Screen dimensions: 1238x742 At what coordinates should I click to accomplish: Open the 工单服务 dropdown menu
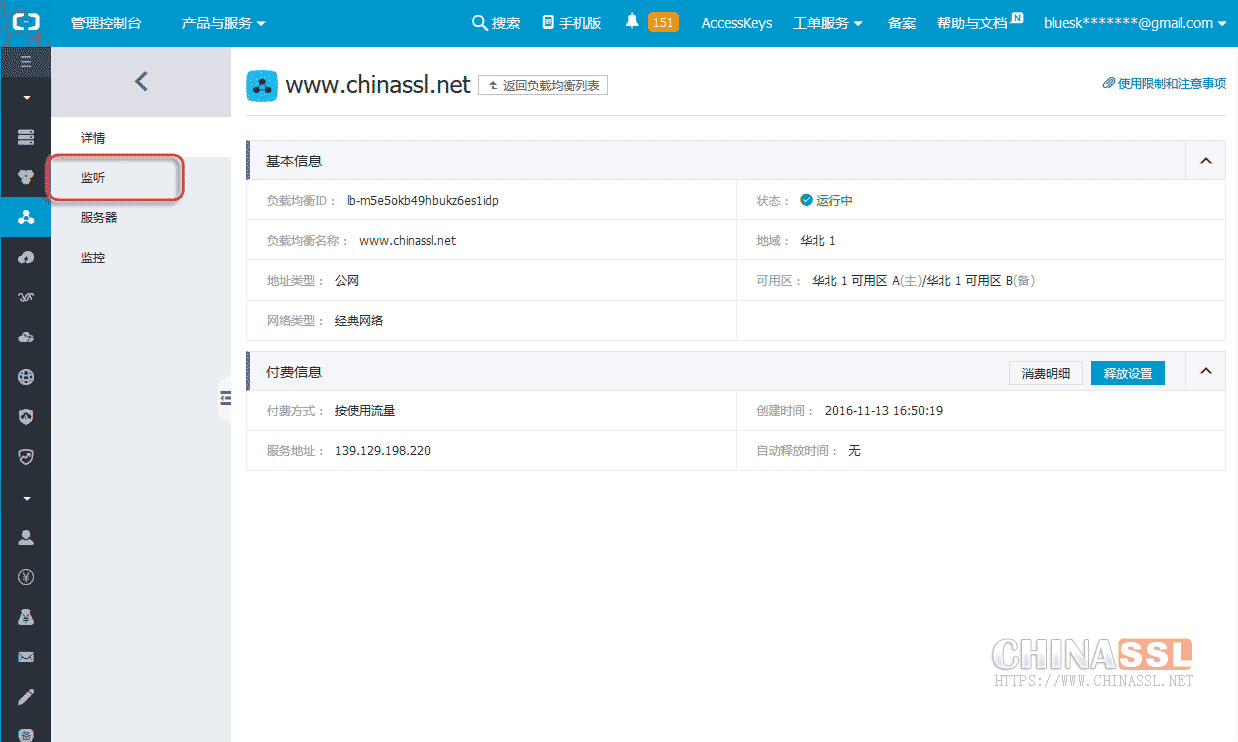[827, 23]
